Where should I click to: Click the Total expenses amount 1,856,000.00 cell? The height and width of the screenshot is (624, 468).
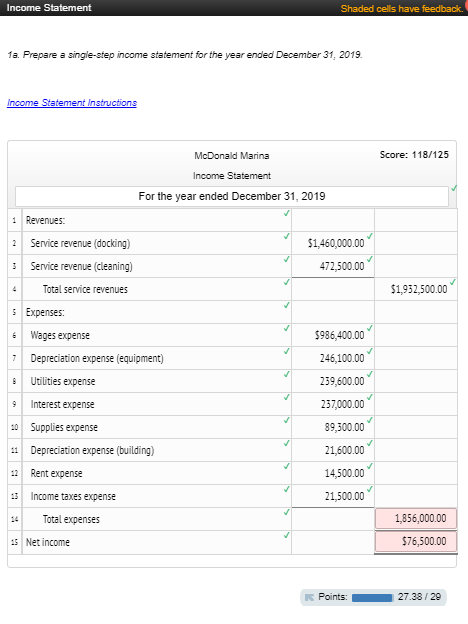(x=415, y=519)
